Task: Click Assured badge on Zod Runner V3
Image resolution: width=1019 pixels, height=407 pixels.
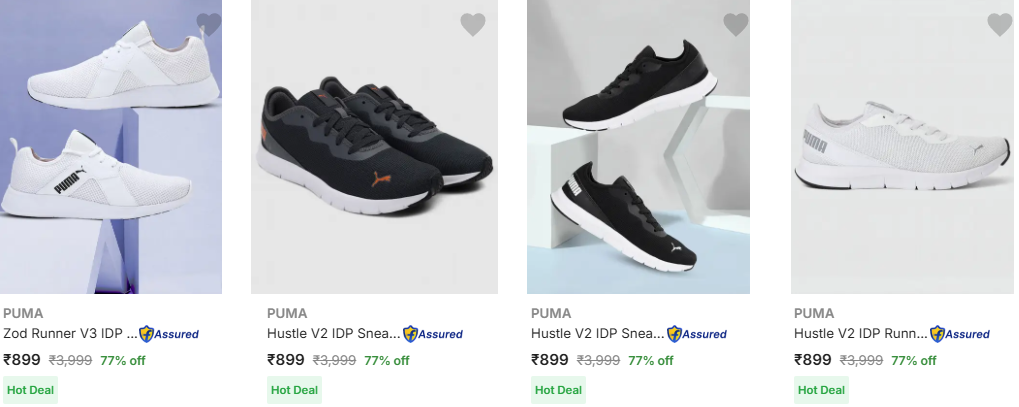Action: [168, 334]
